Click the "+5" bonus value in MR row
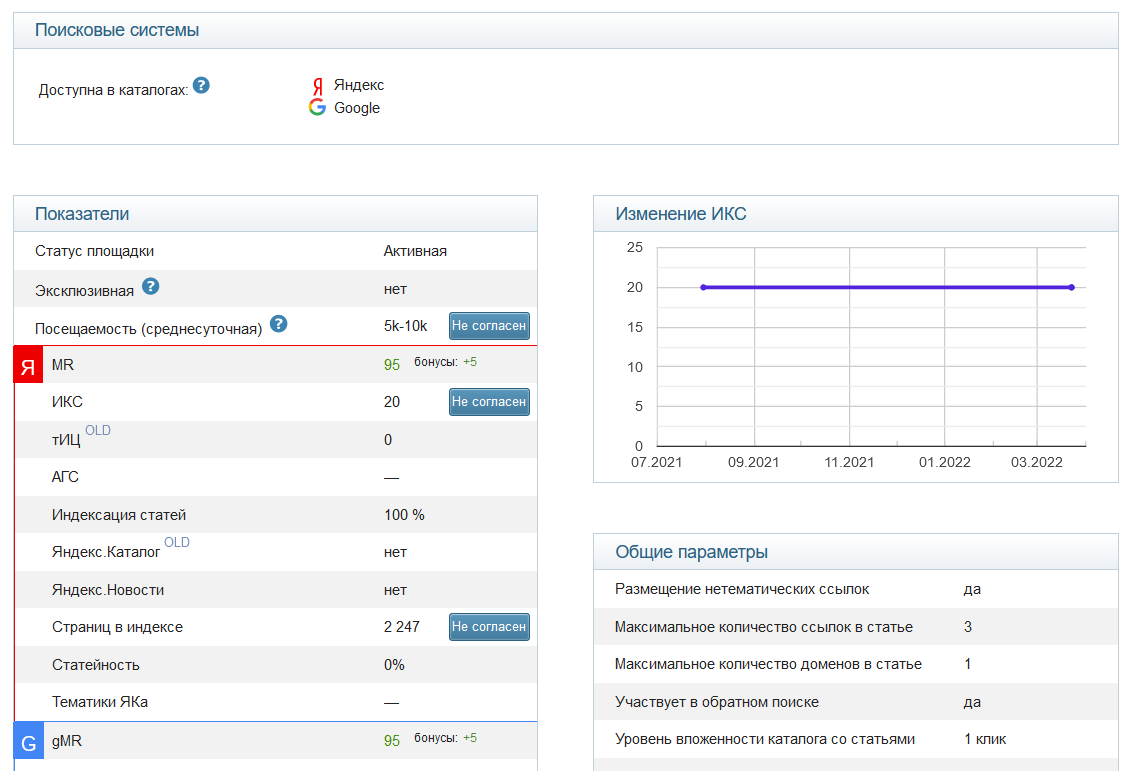The image size is (1130, 771). coord(470,362)
